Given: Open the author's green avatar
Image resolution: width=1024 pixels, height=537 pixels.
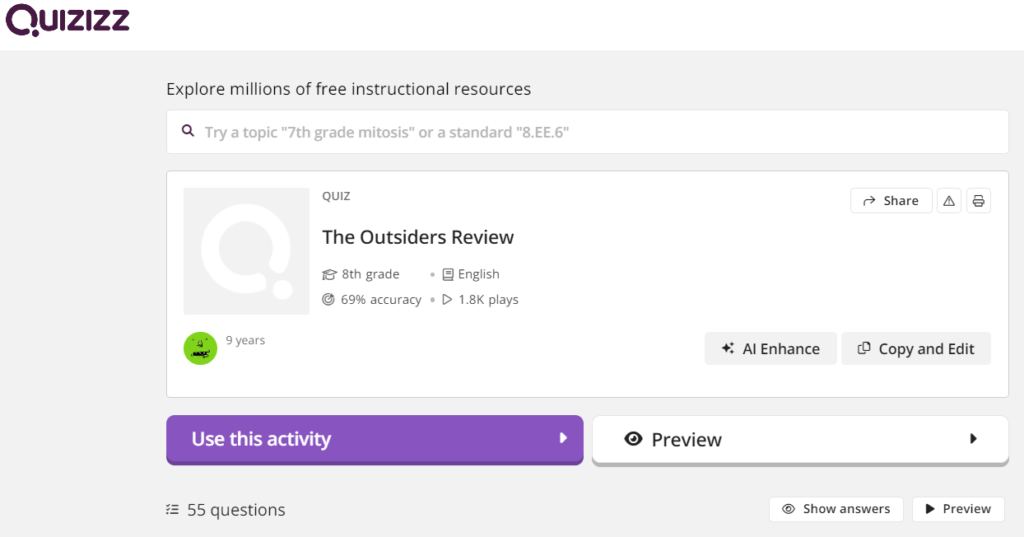Looking at the screenshot, I should [200, 347].
